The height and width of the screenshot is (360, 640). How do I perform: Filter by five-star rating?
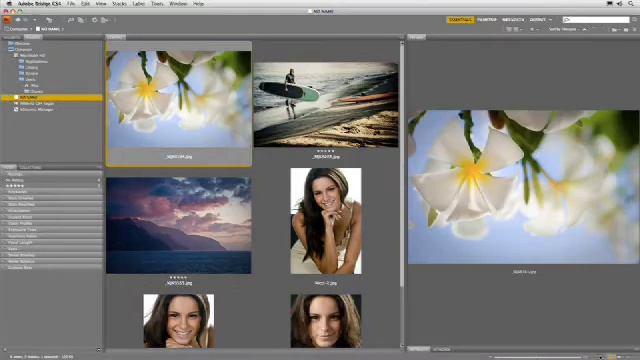(x=52, y=186)
